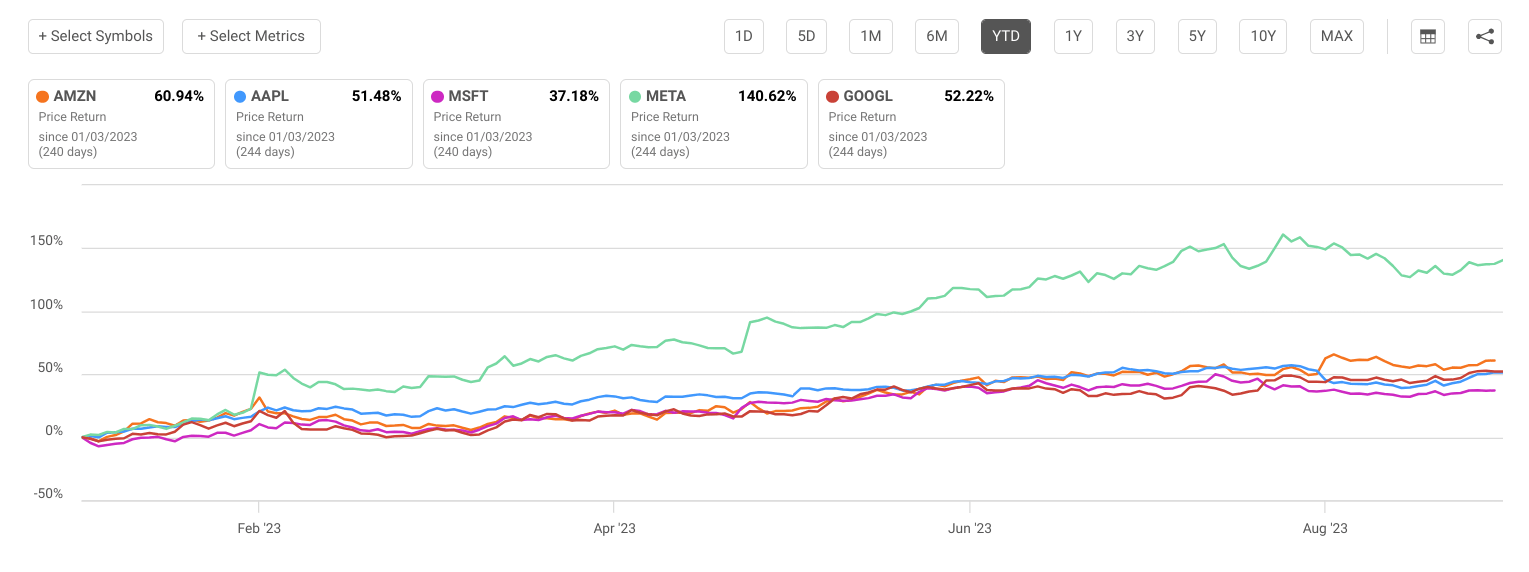Switch chart to MAX range
The width and height of the screenshot is (1529, 572).
click(x=1336, y=37)
